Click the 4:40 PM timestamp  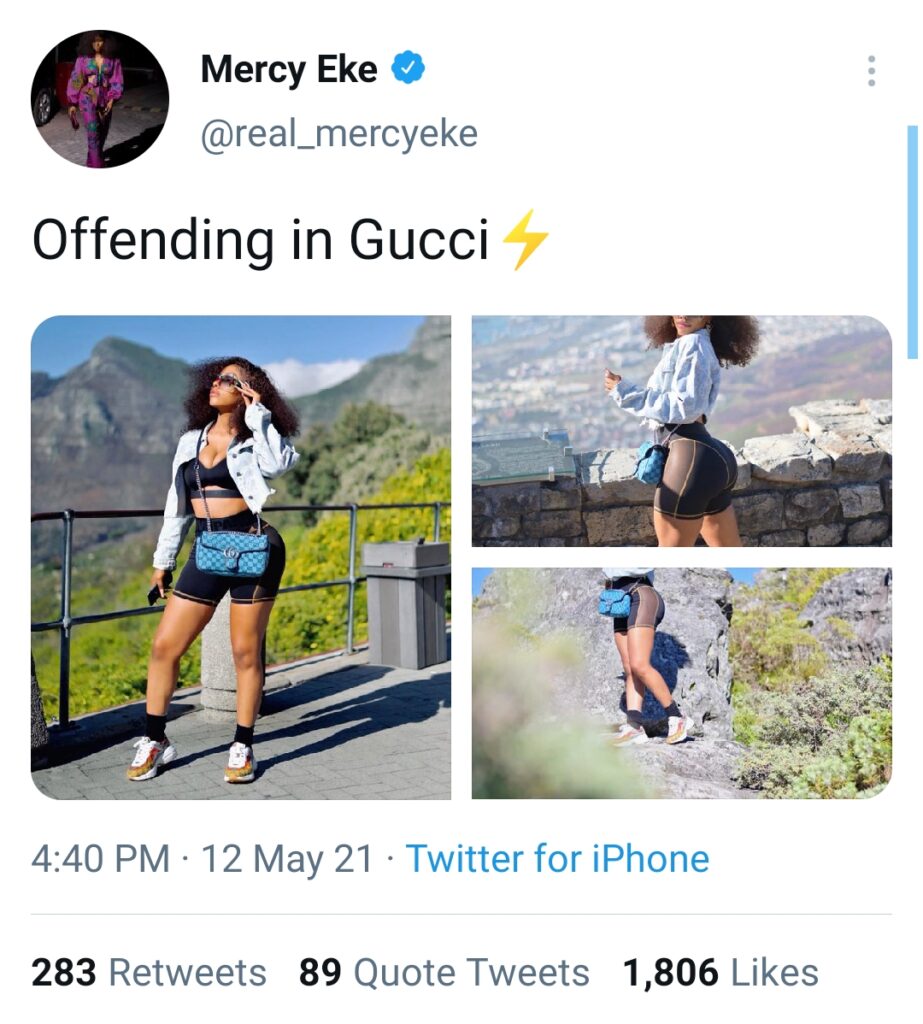[x=100, y=859]
